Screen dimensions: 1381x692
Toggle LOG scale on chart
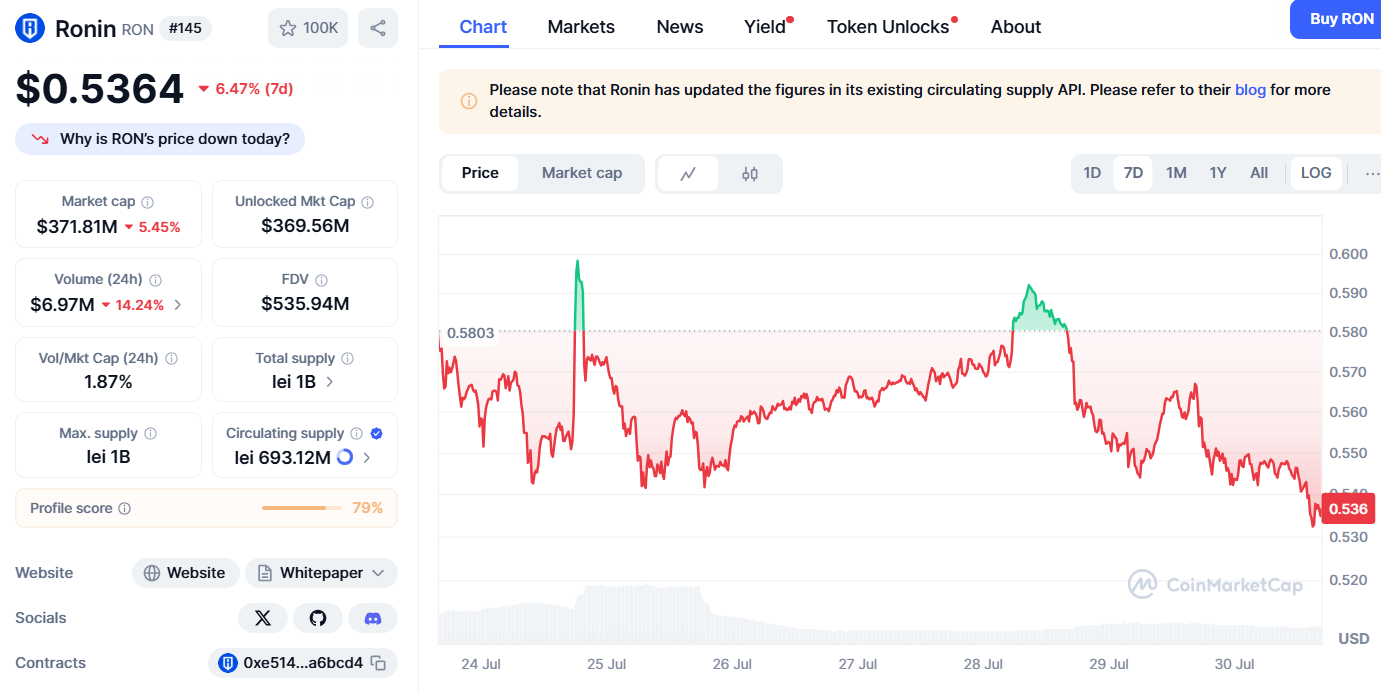click(1316, 173)
